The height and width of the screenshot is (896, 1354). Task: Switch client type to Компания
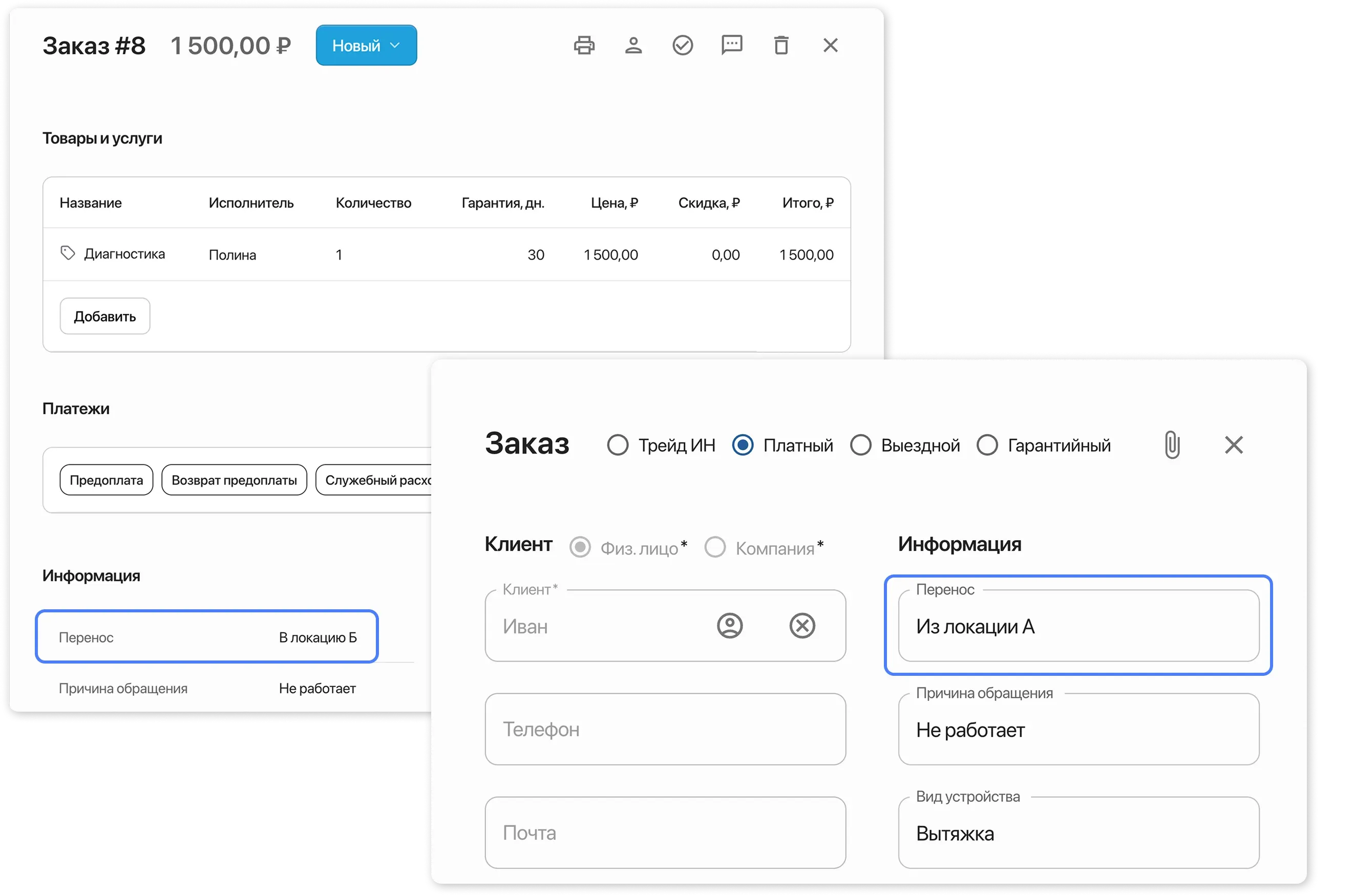pos(715,547)
